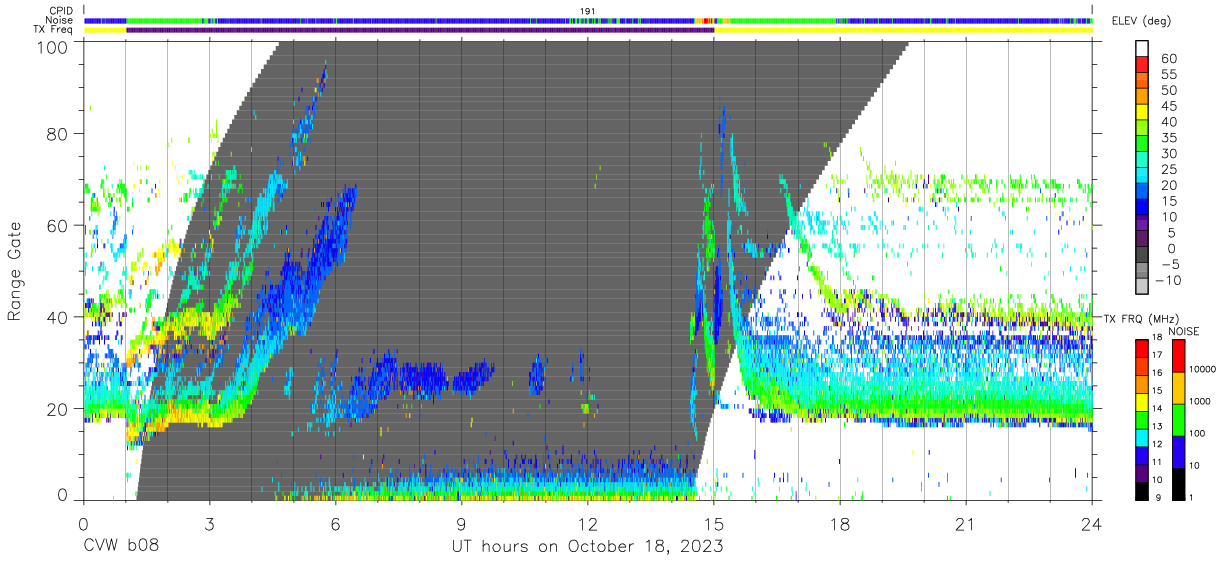
Task: Click the 1000 label on the NOISE colorbar
Action: (1200, 401)
